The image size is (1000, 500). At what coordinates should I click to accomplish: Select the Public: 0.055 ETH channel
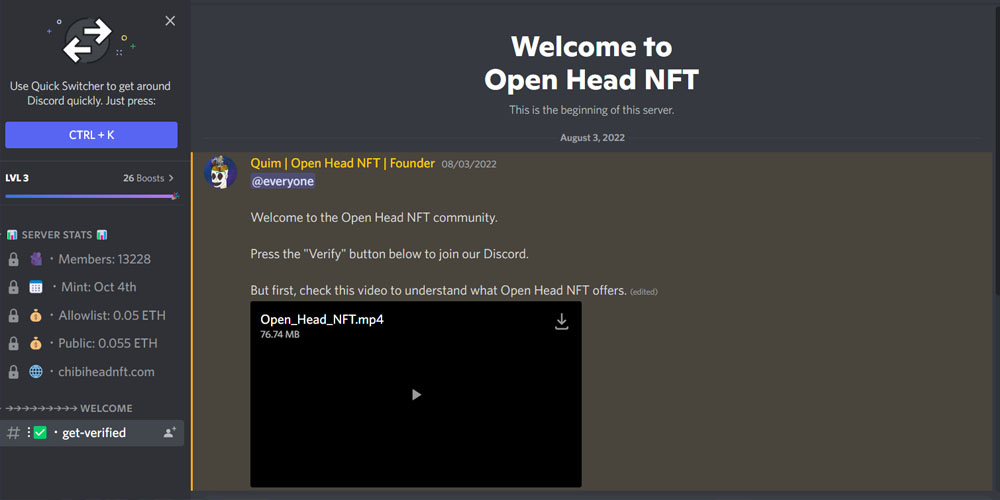coord(92,344)
